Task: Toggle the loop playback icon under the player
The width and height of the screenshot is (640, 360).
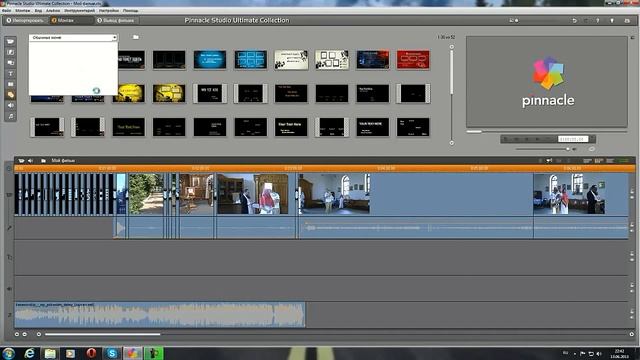Action: pyautogui.click(x=591, y=149)
